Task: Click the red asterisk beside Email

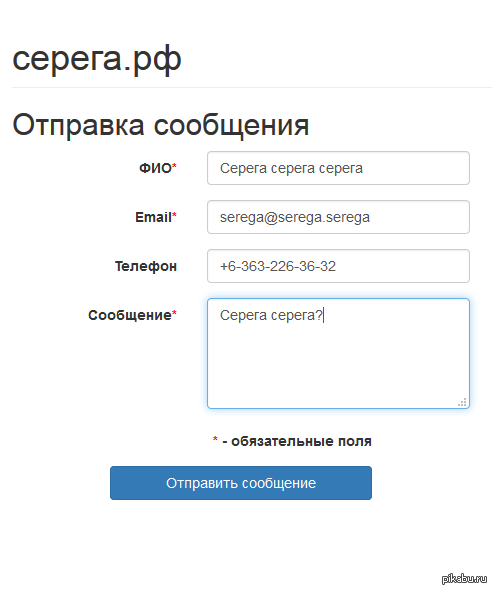Action: point(174,214)
